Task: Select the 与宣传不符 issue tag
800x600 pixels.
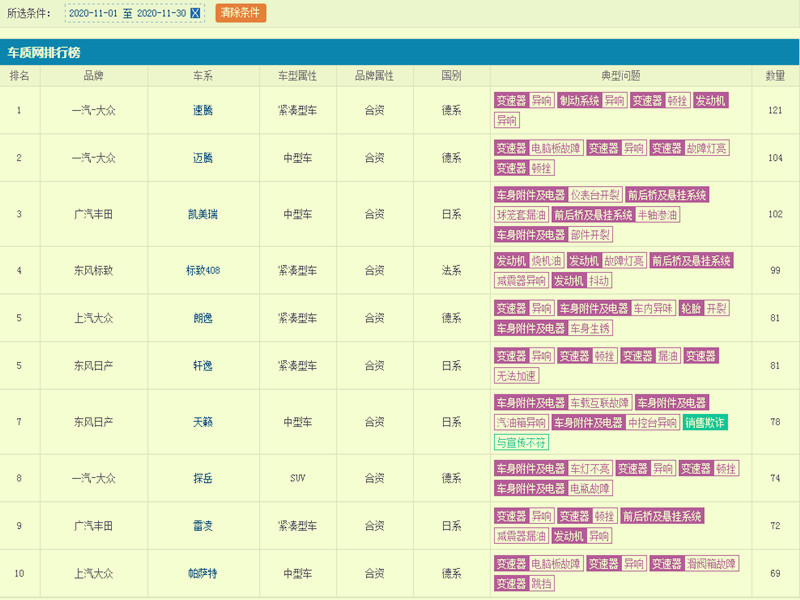Action: pos(521,442)
